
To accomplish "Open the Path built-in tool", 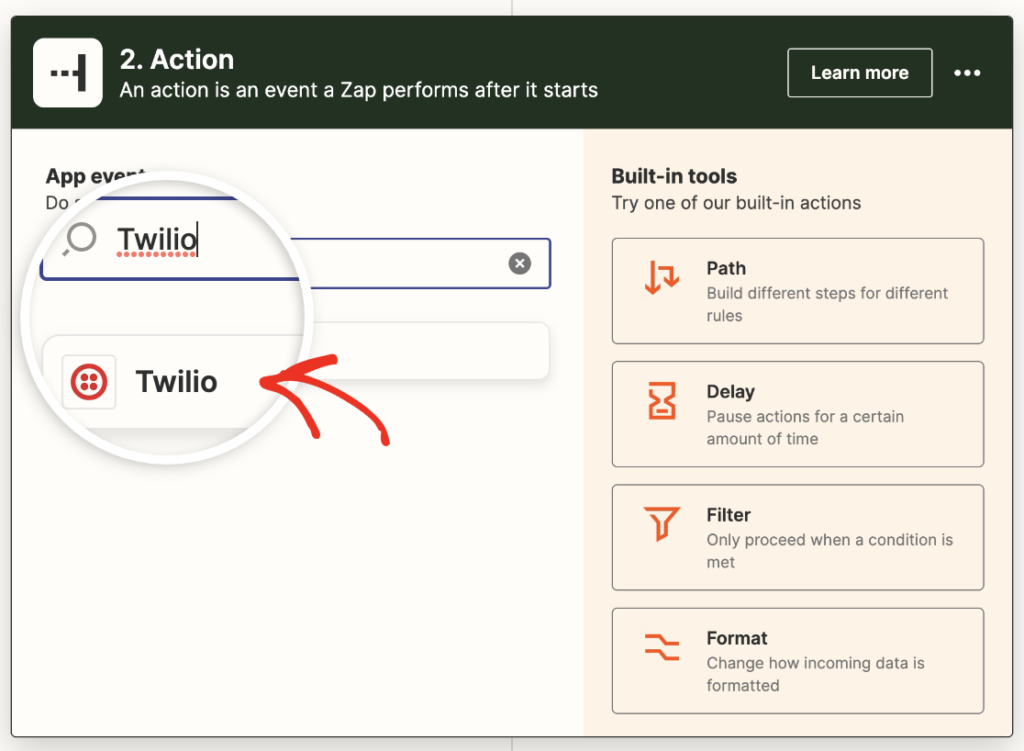I will (797, 291).
